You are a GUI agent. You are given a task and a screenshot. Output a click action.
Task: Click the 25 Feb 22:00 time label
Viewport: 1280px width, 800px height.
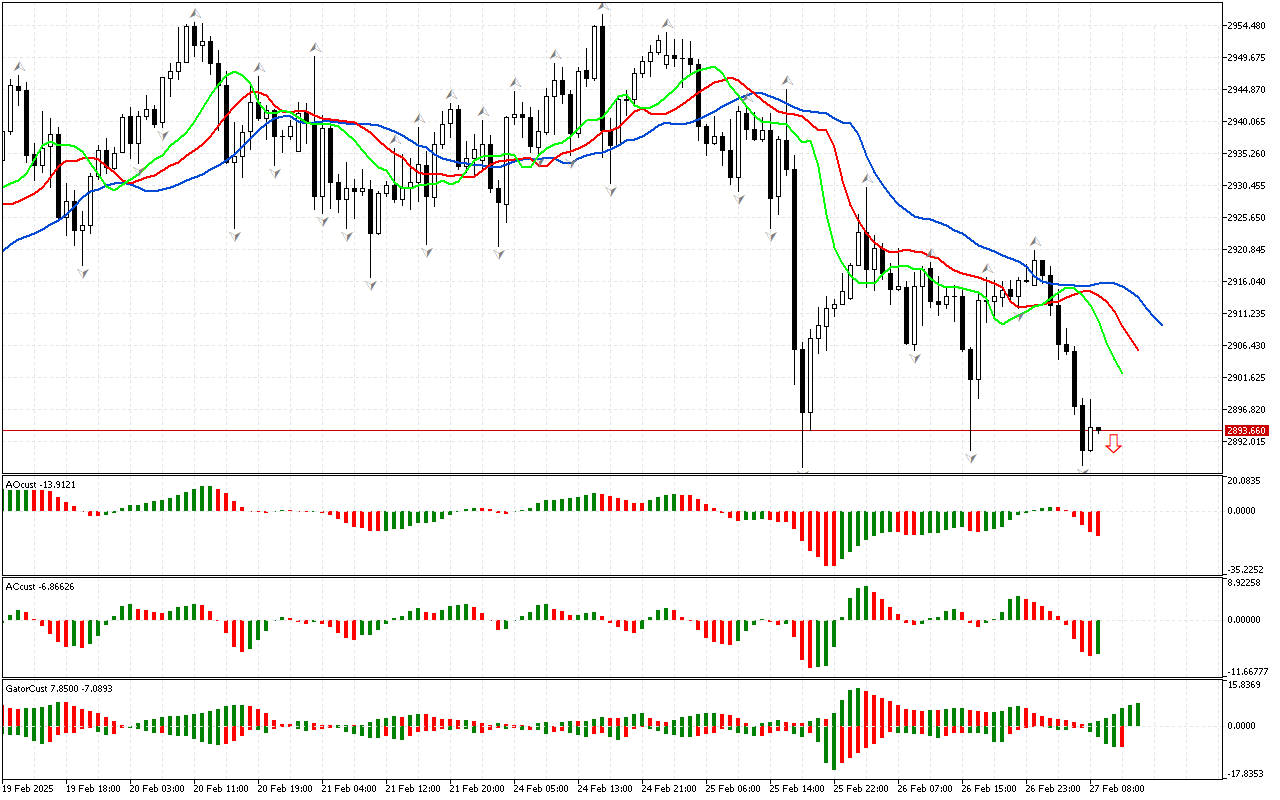pyautogui.click(x=861, y=789)
